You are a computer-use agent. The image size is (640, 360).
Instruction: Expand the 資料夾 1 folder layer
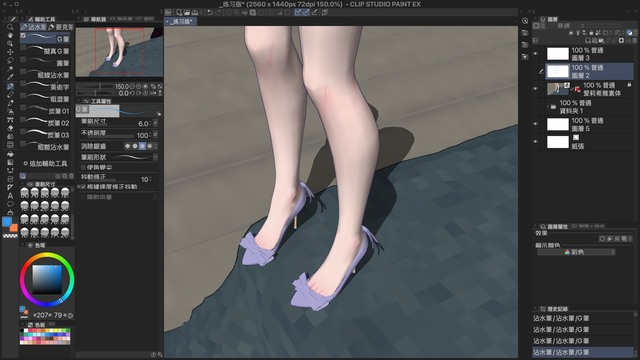point(548,107)
